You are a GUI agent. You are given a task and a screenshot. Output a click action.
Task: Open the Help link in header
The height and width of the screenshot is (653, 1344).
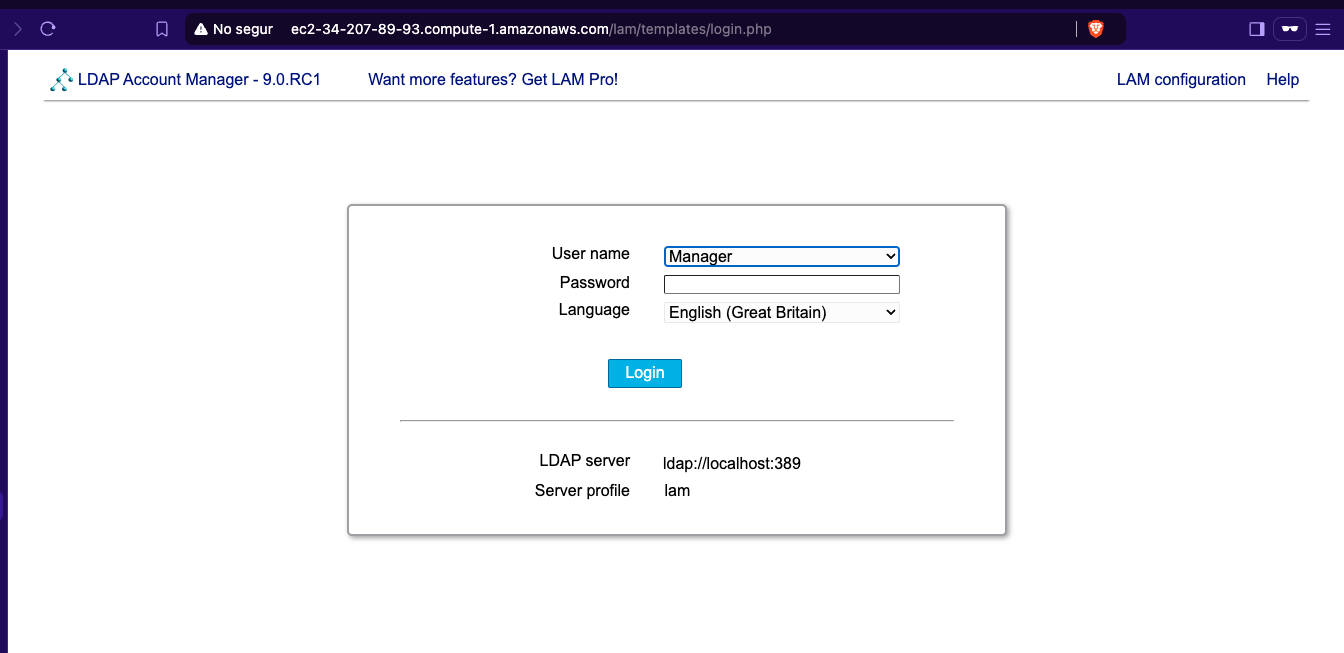1282,80
